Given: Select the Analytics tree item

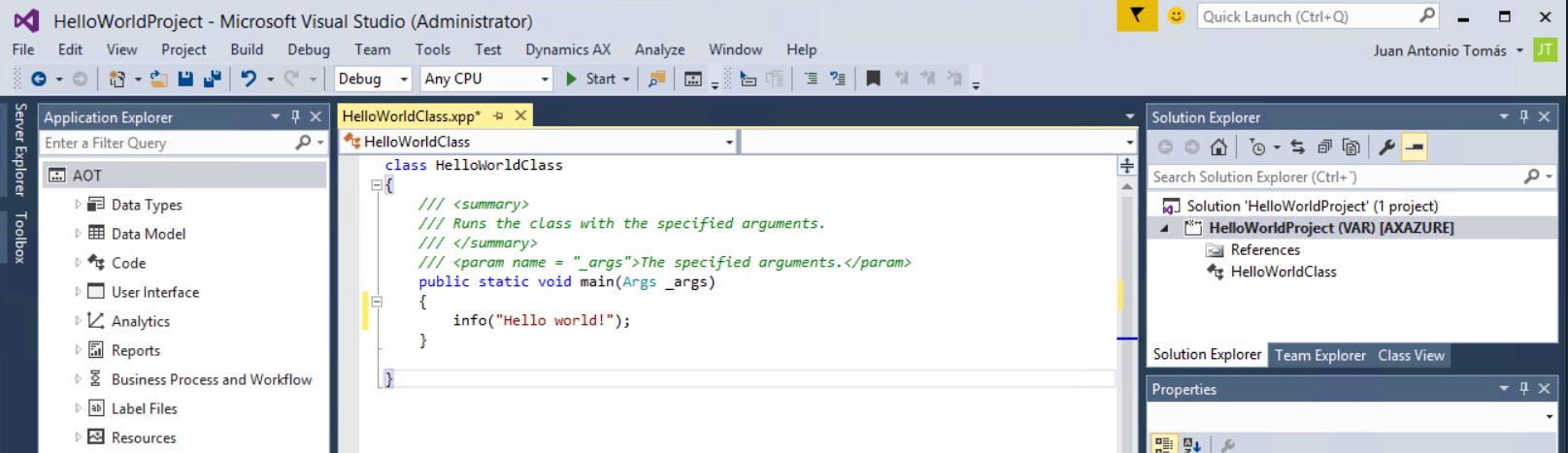Looking at the screenshot, I should pyautogui.click(x=140, y=321).
